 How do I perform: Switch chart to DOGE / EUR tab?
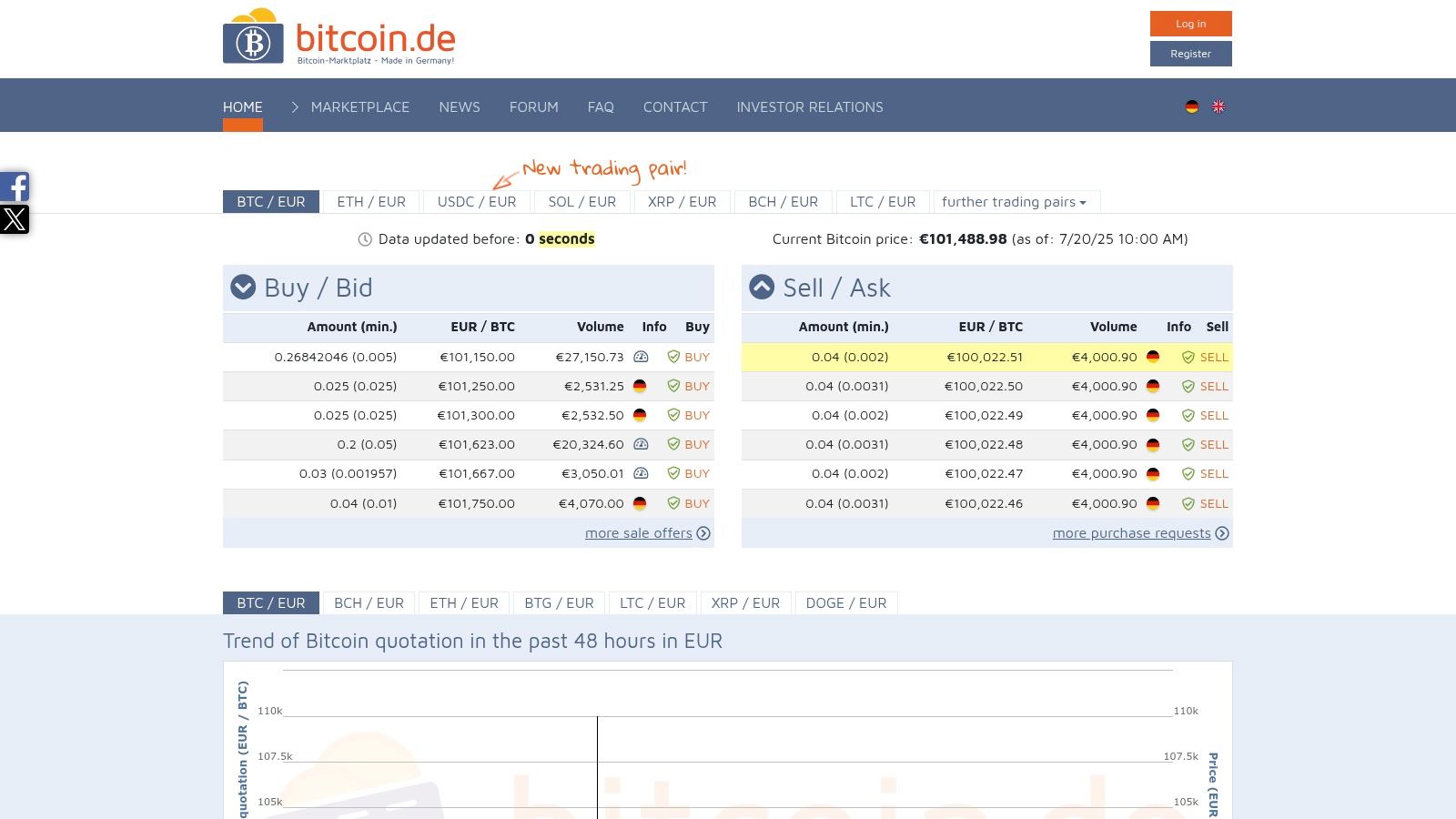point(846,603)
